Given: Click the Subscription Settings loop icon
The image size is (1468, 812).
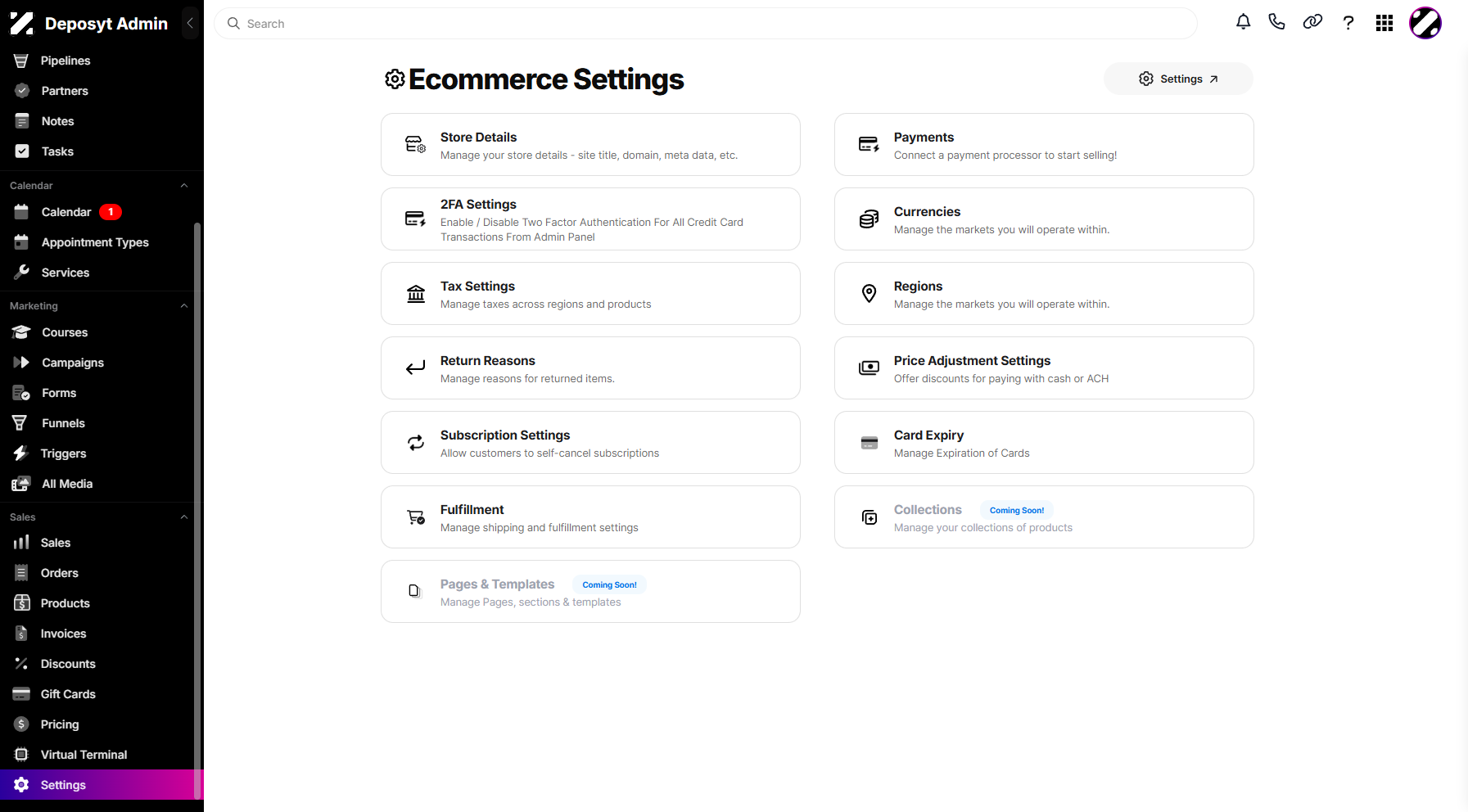Looking at the screenshot, I should (x=416, y=443).
